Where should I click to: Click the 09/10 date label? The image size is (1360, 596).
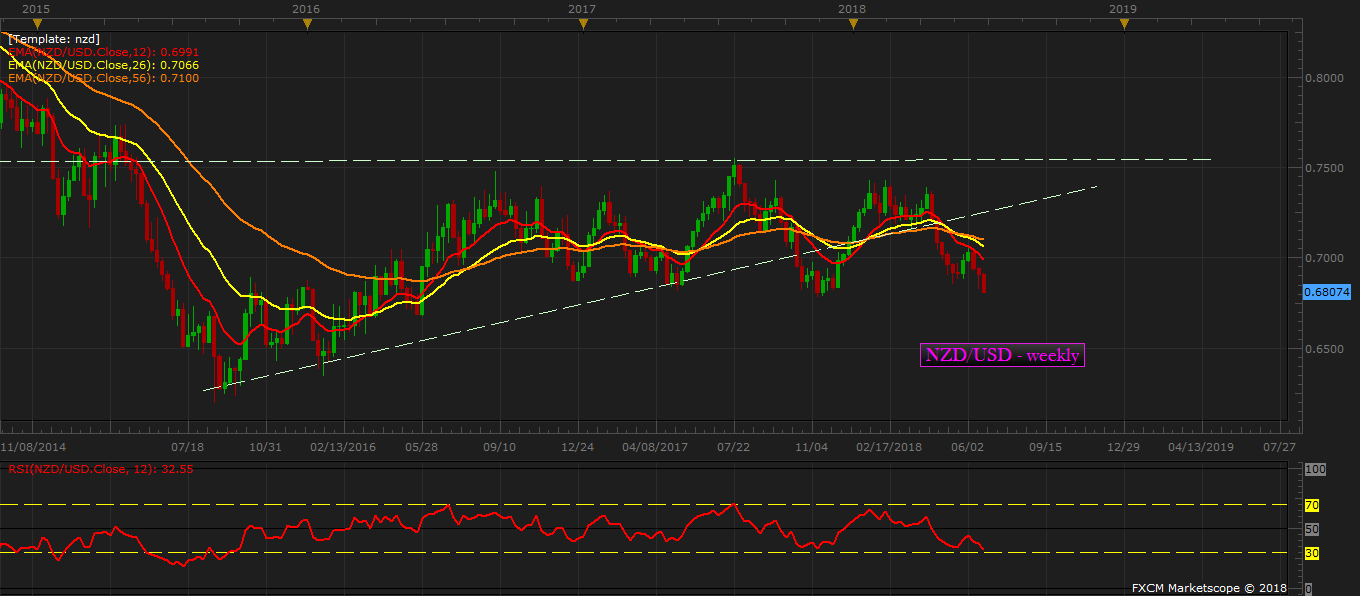point(499,447)
